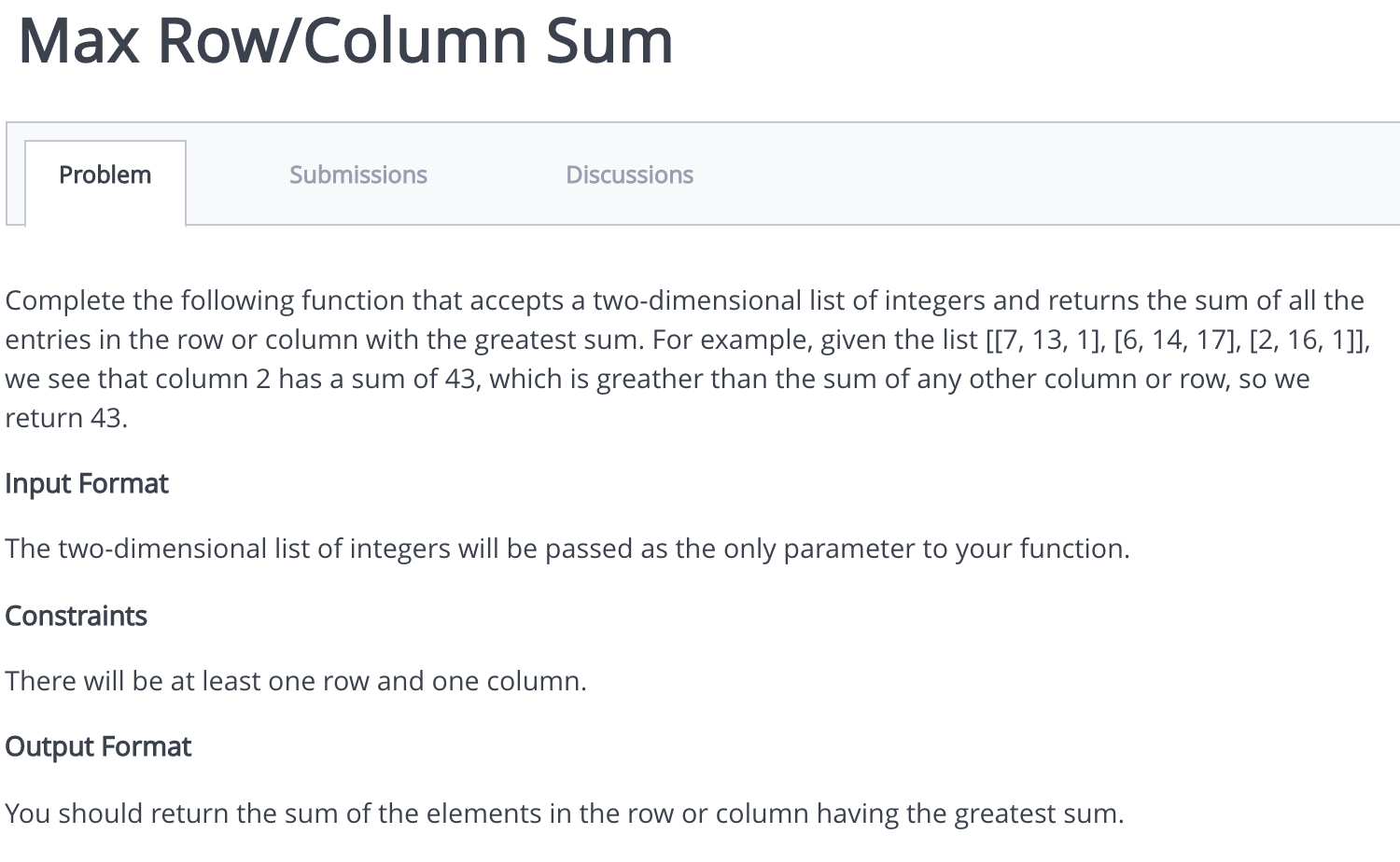Click the "[[7, 13, 1]" example row
The image size is (1400, 862).
click(x=1045, y=340)
